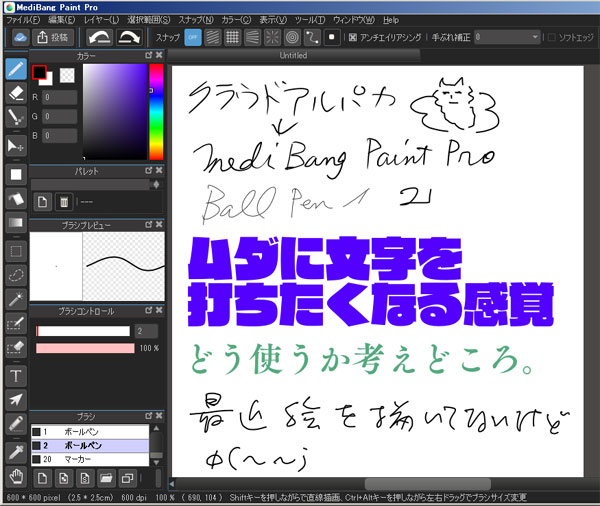The image size is (600, 506).
Task: Click the snap settings square icon
Action: (x=332, y=38)
